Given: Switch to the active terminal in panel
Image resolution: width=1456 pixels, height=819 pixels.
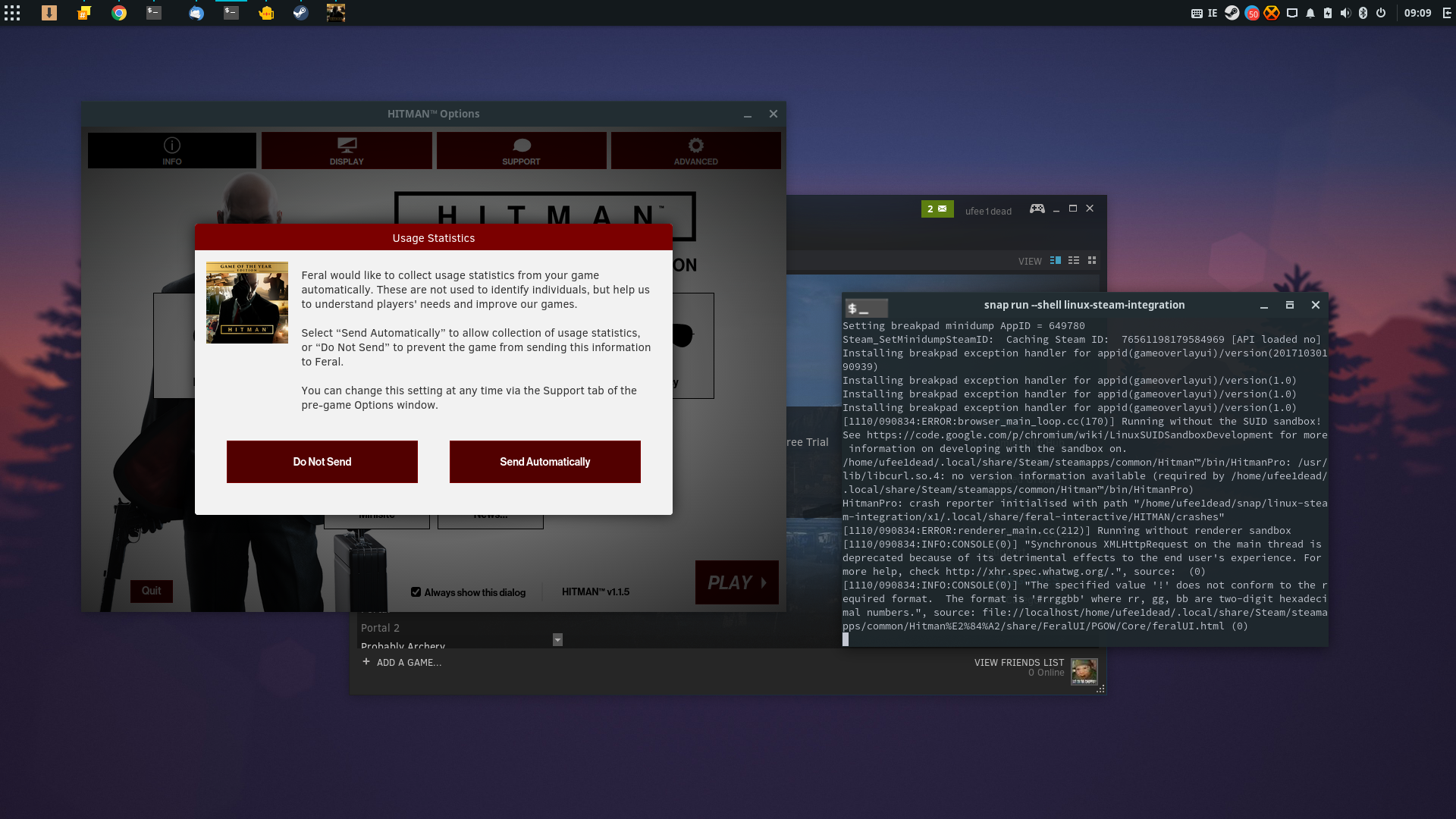Looking at the screenshot, I should [231, 13].
